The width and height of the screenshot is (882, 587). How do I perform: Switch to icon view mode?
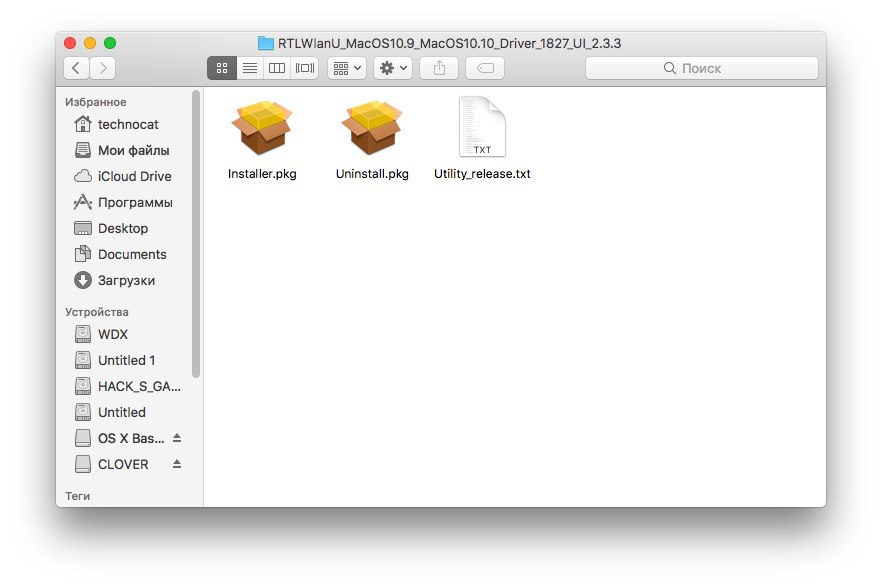pyautogui.click(x=222, y=68)
